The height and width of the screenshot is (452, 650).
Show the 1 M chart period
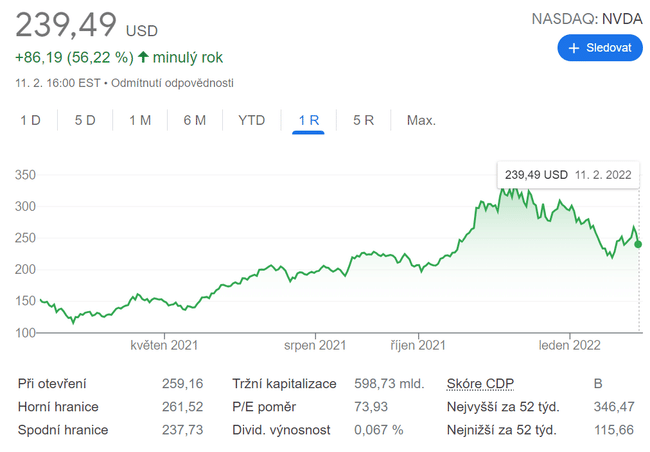[x=139, y=121]
